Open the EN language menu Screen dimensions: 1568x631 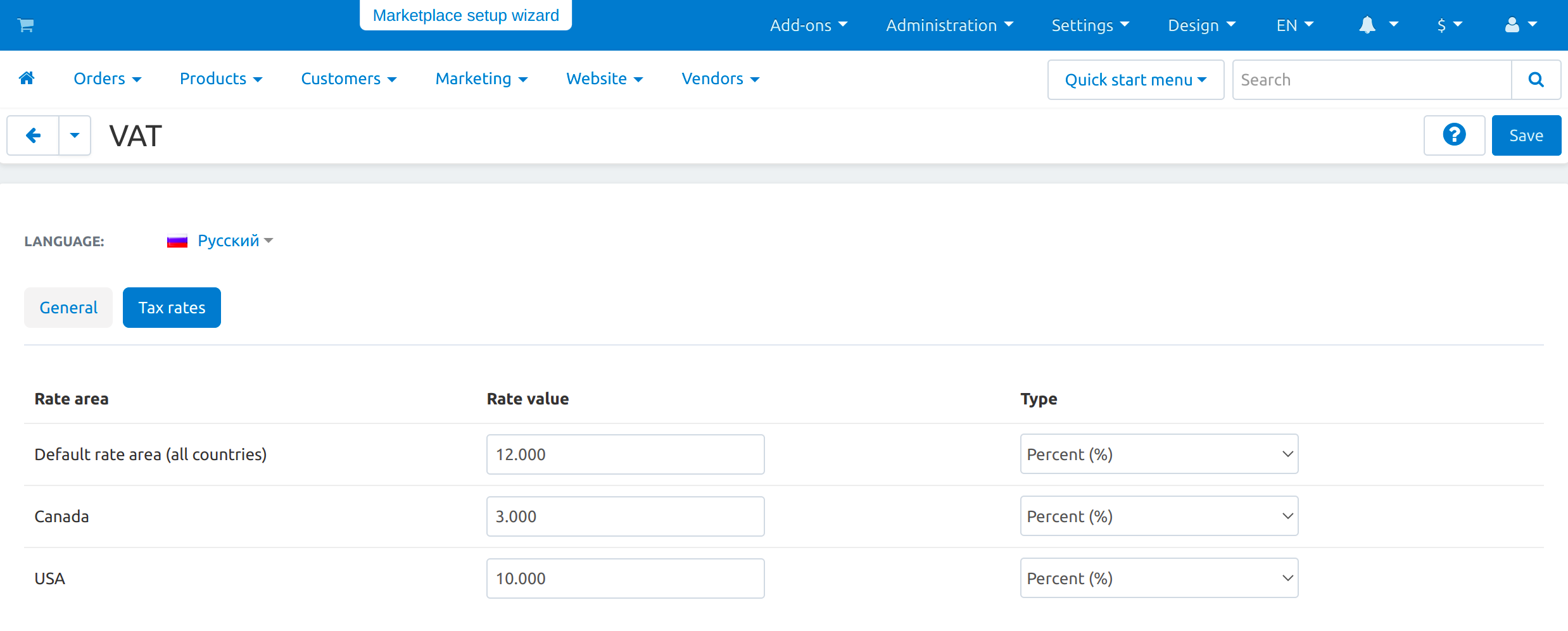click(1295, 25)
